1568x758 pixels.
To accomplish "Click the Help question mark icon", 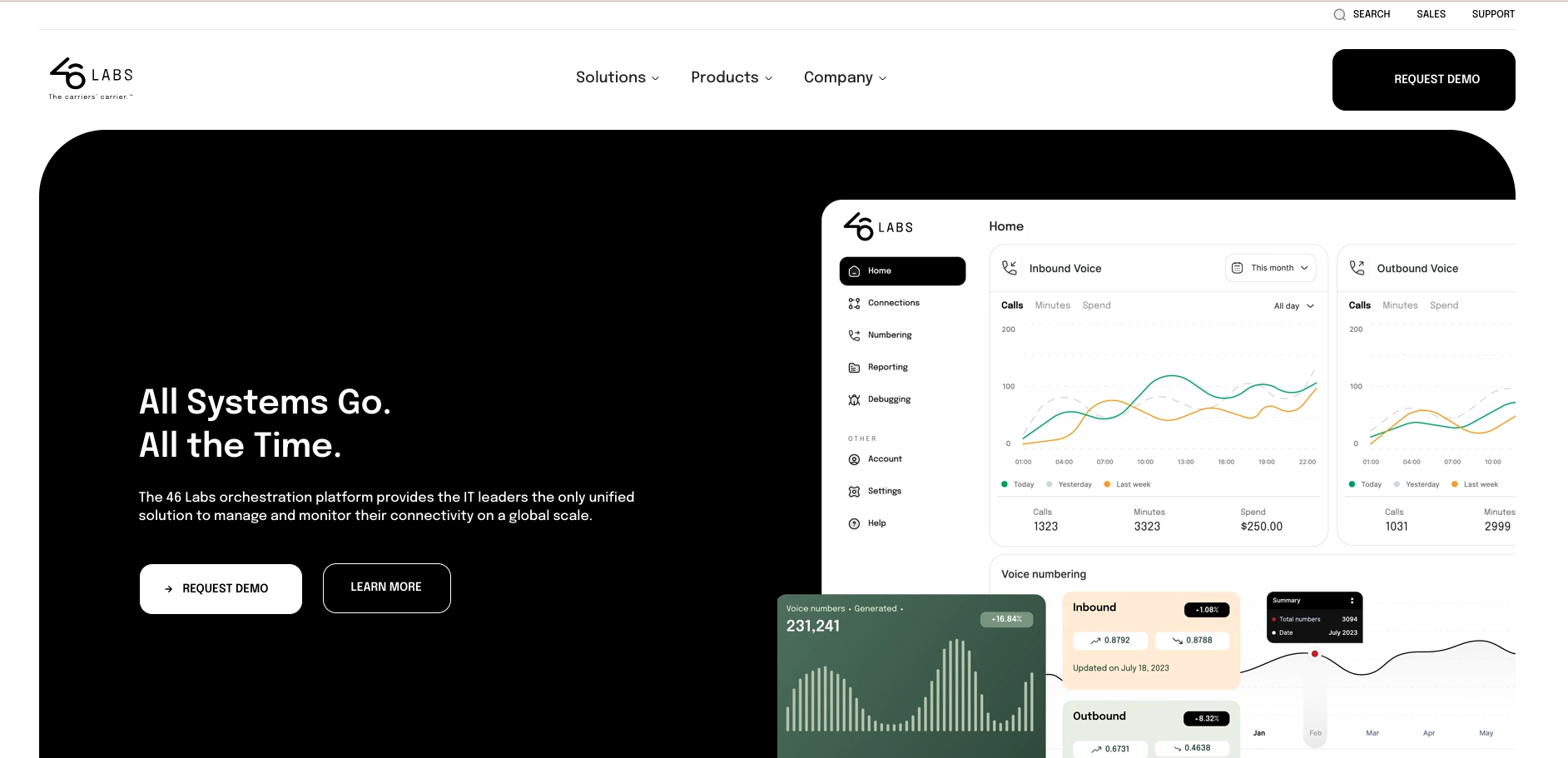I will point(854,523).
